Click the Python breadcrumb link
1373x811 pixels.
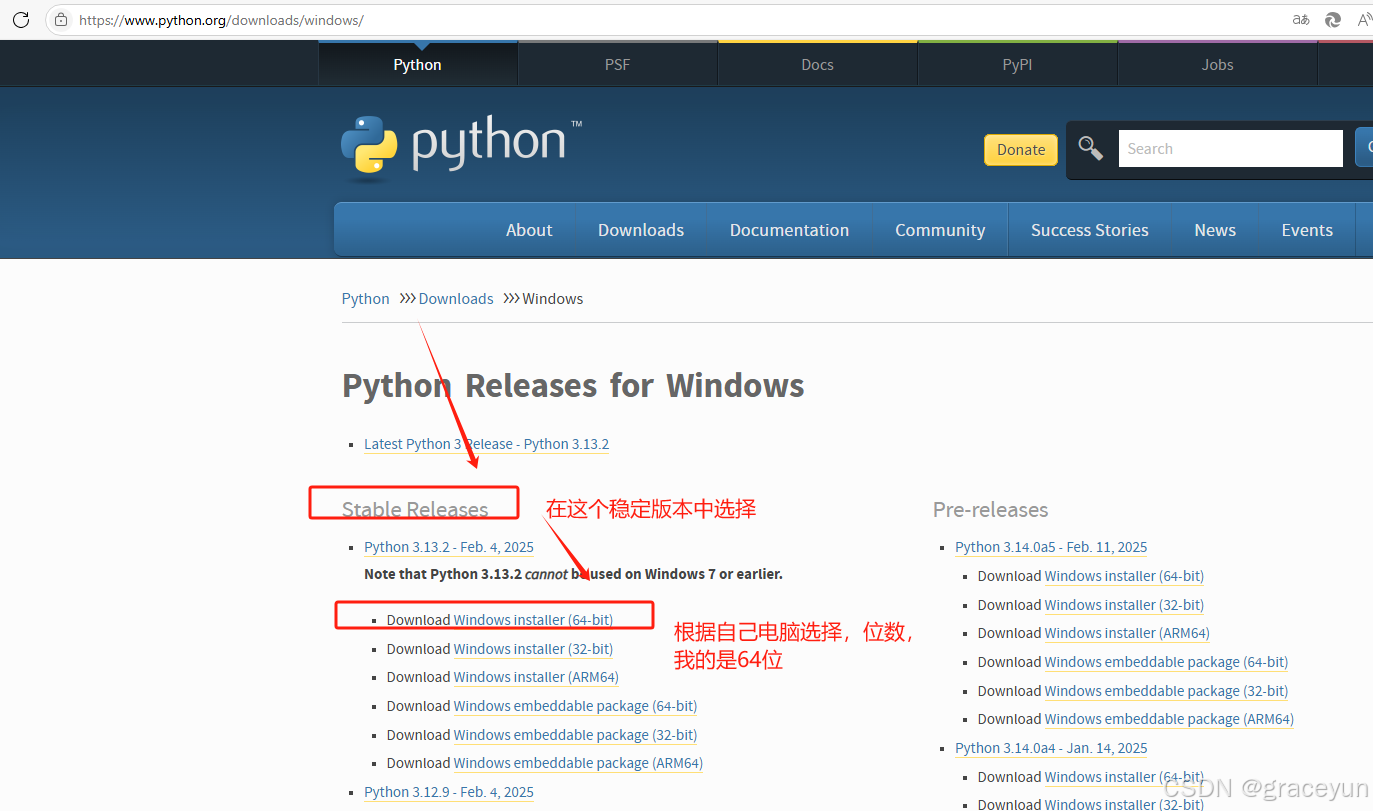click(366, 298)
